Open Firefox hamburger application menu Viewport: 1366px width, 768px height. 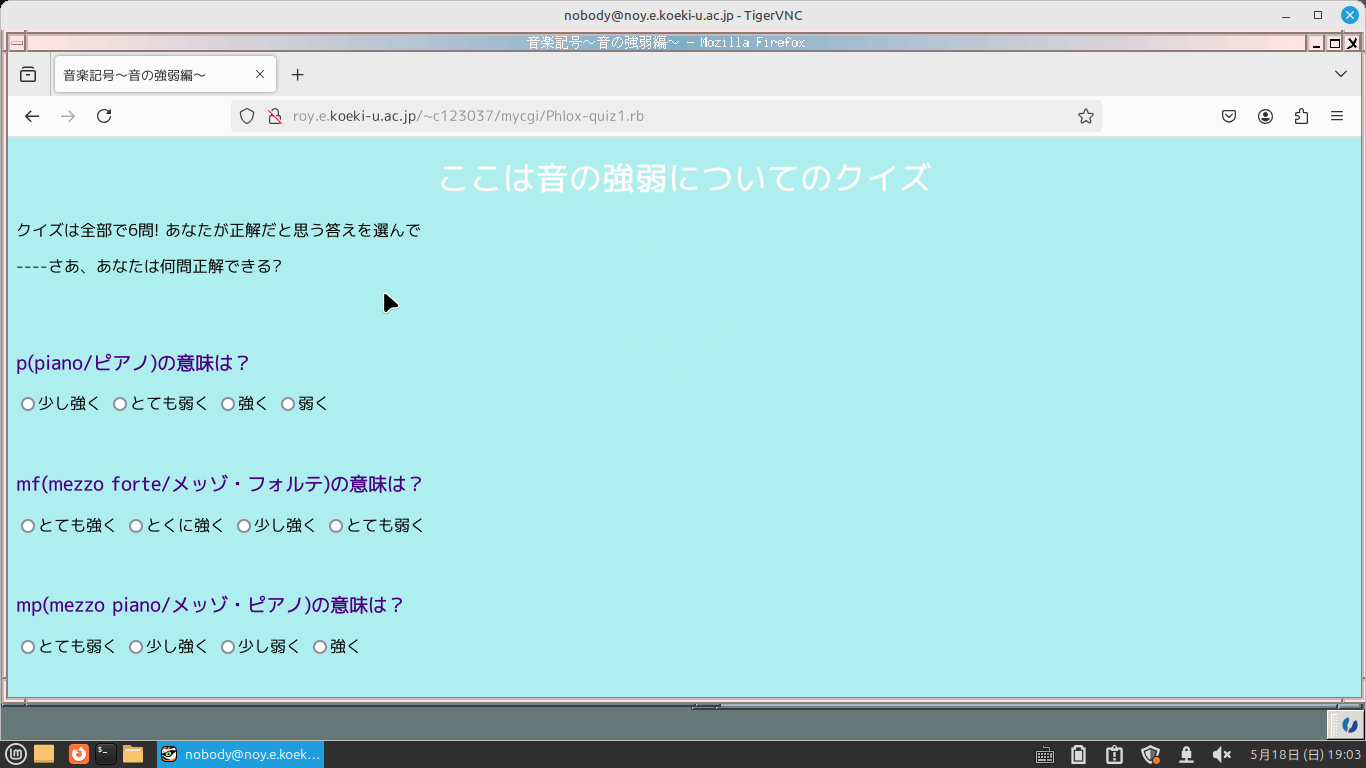[x=1337, y=116]
